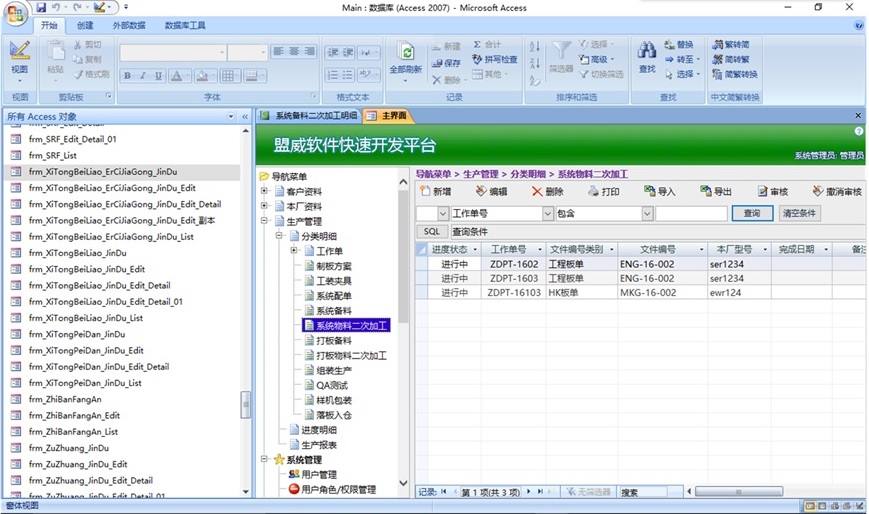The image size is (869, 514).
Task: Click the 清空条件 clear conditions button
Action: pyautogui.click(x=799, y=213)
